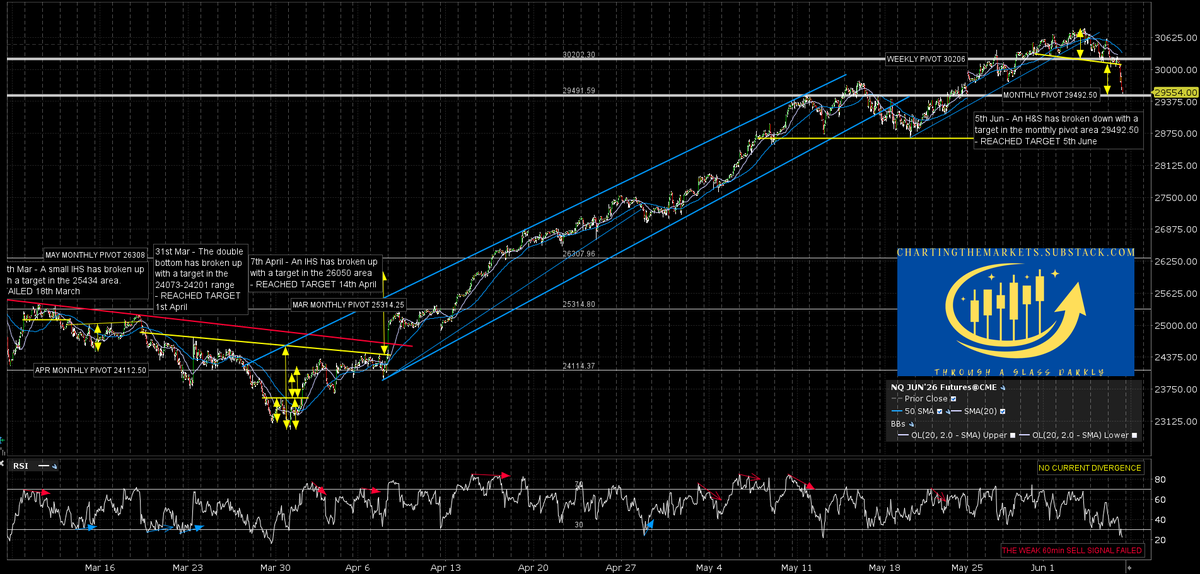Click the 25314.80 level value label
This screenshot has width=1200, height=574.
pyautogui.click(x=580, y=304)
